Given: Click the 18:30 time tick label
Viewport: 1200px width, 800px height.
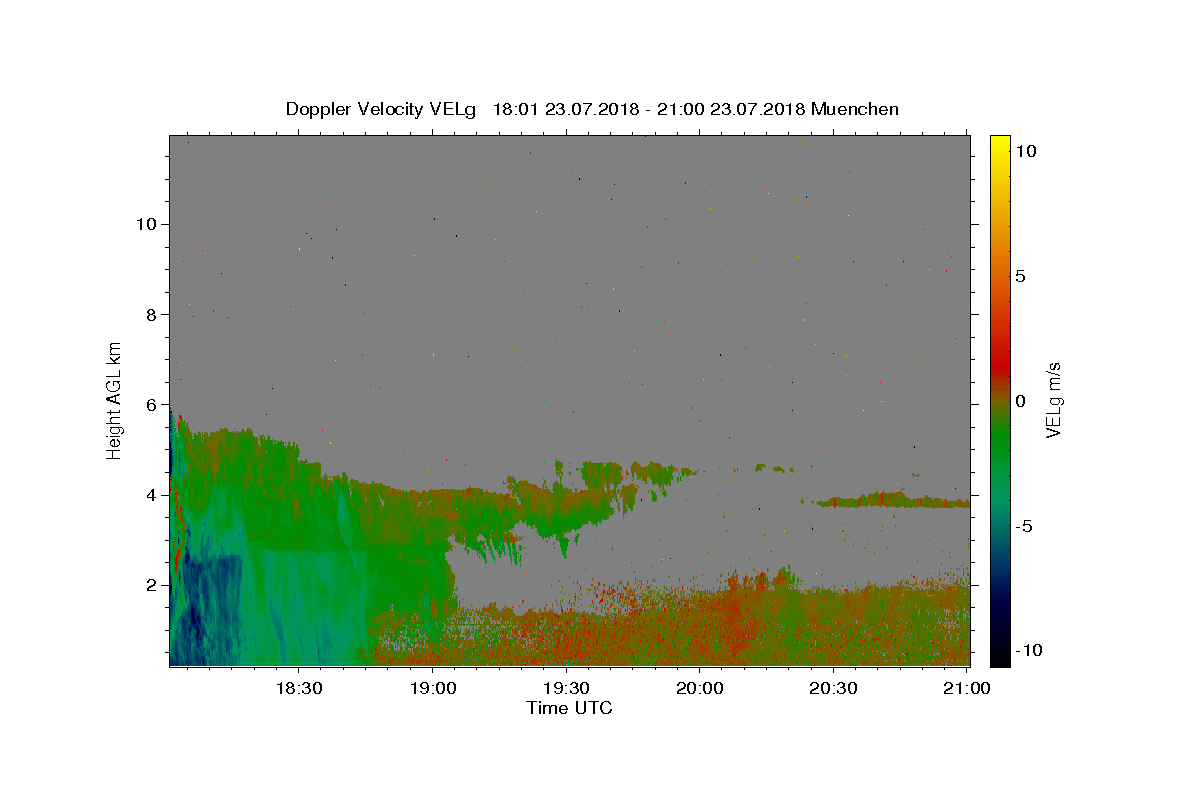Looking at the screenshot, I should 298,689.
